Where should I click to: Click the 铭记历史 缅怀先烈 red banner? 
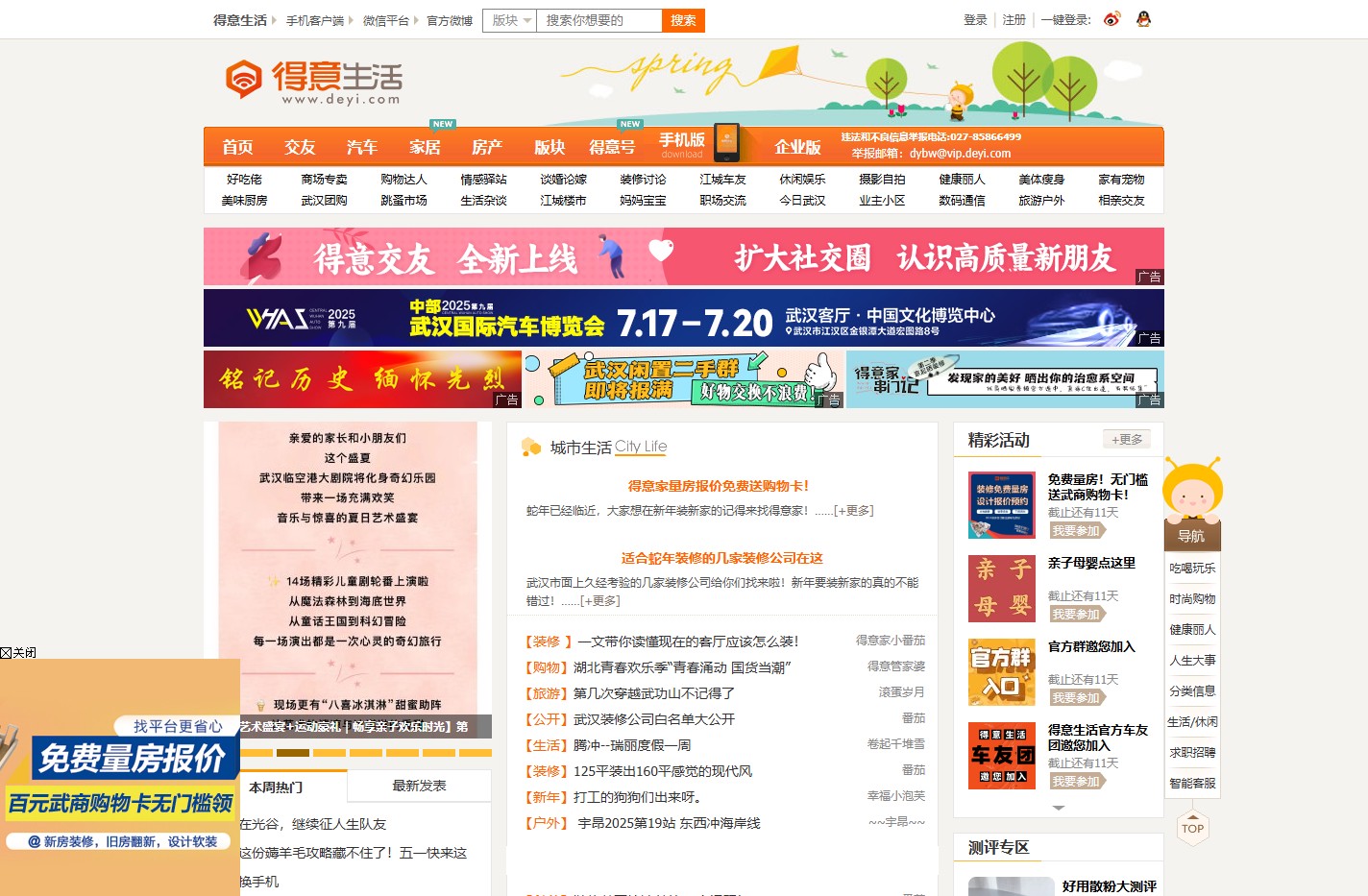362,379
